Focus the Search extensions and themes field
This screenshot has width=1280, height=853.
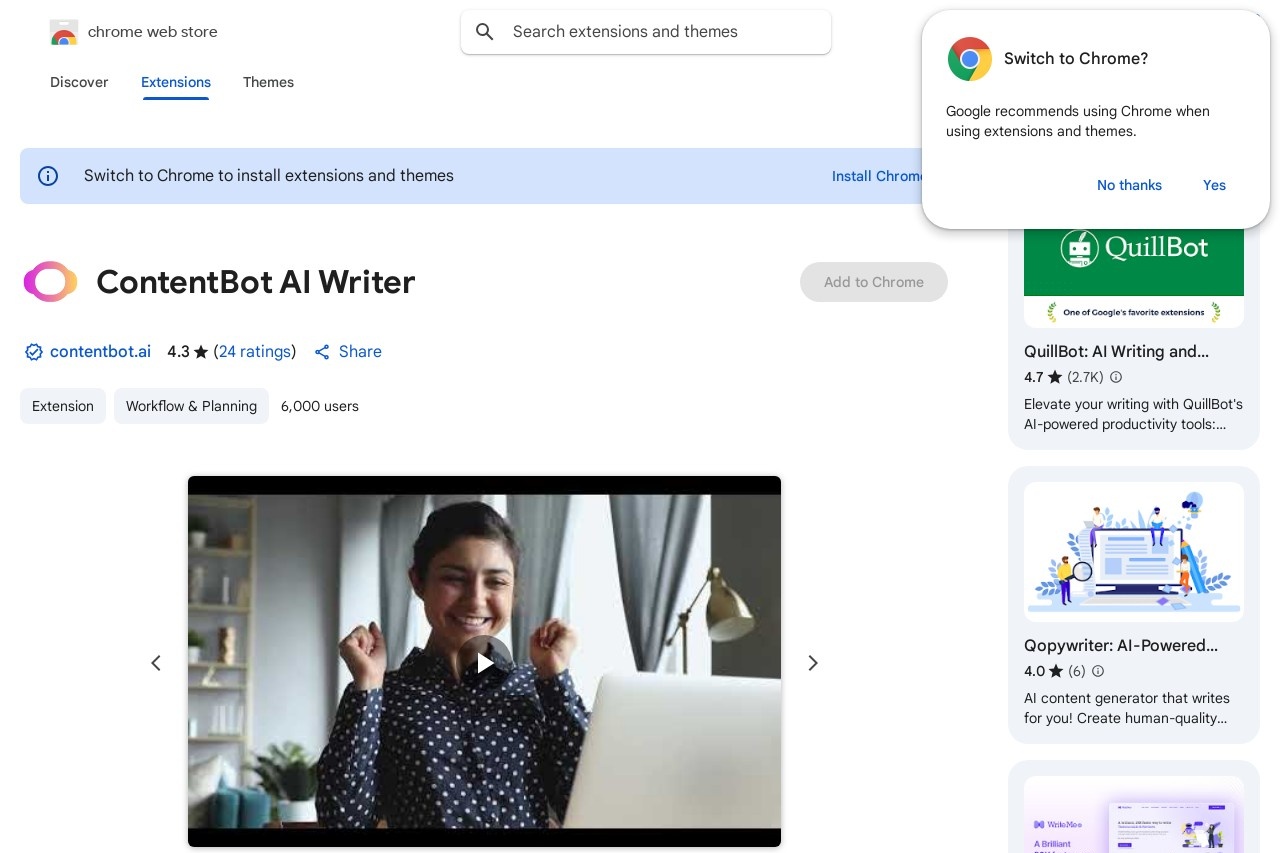point(646,32)
